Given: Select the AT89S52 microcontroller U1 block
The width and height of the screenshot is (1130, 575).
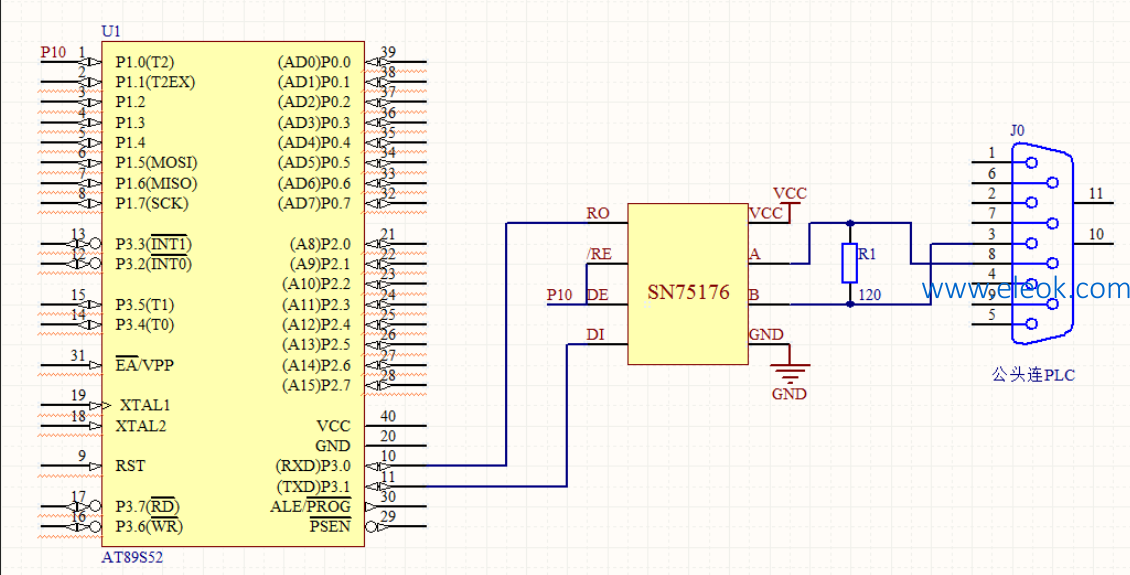Looking at the screenshot, I should pos(233,294).
